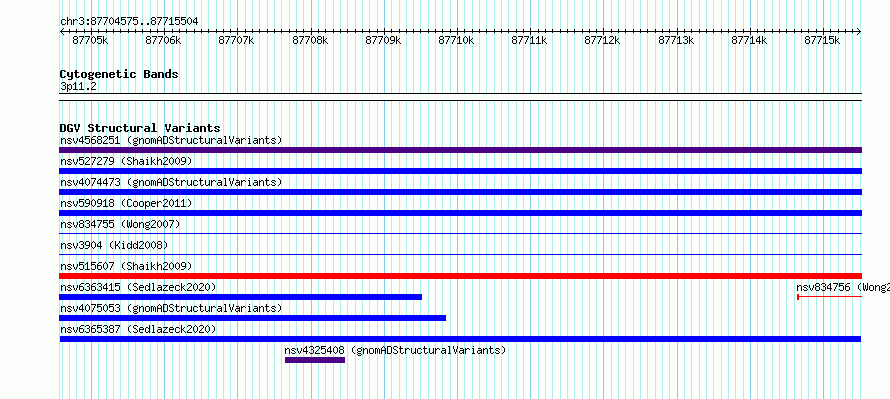Open the nsv834756 Wong label
Screen dimensions: 890x399
point(843,287)
